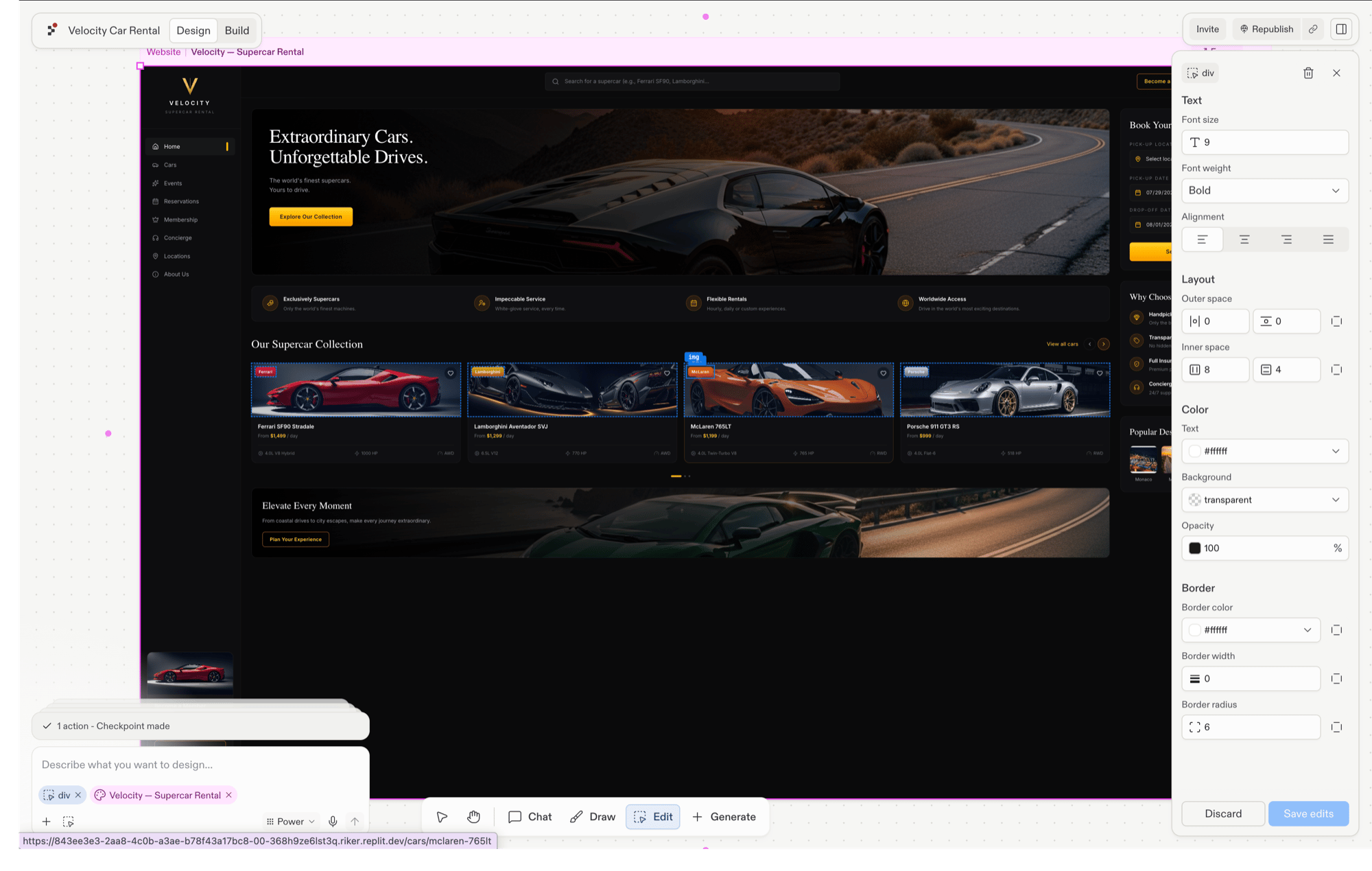
Task: Send prompt with up arrow icon
Action: (355, 822)
